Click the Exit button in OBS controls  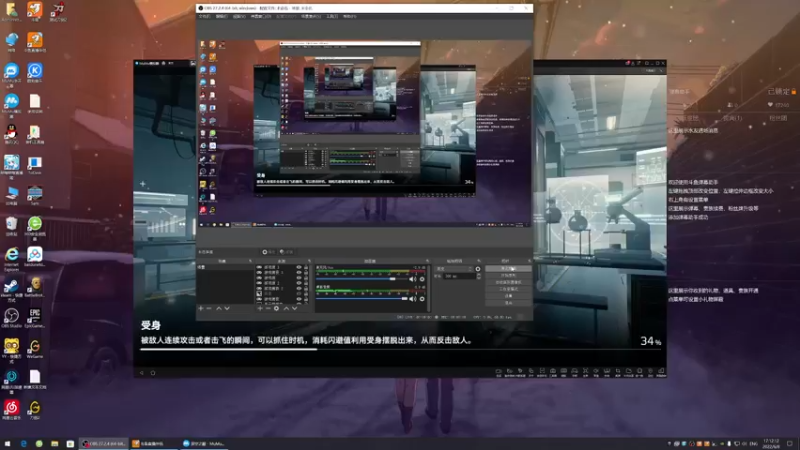click(x=508, y=303)
